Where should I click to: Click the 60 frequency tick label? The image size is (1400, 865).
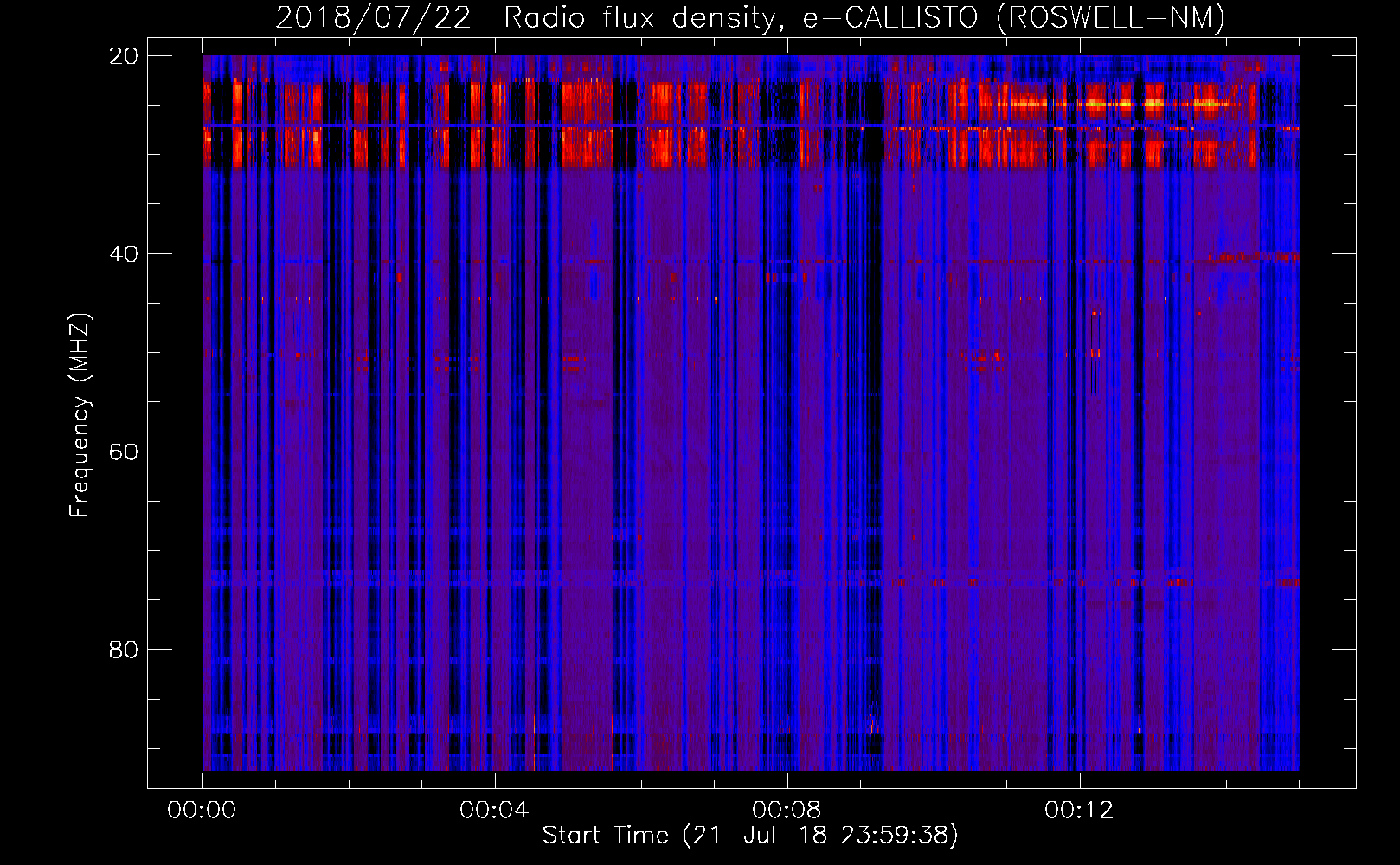pyautogui.click(x=124, y=452)
